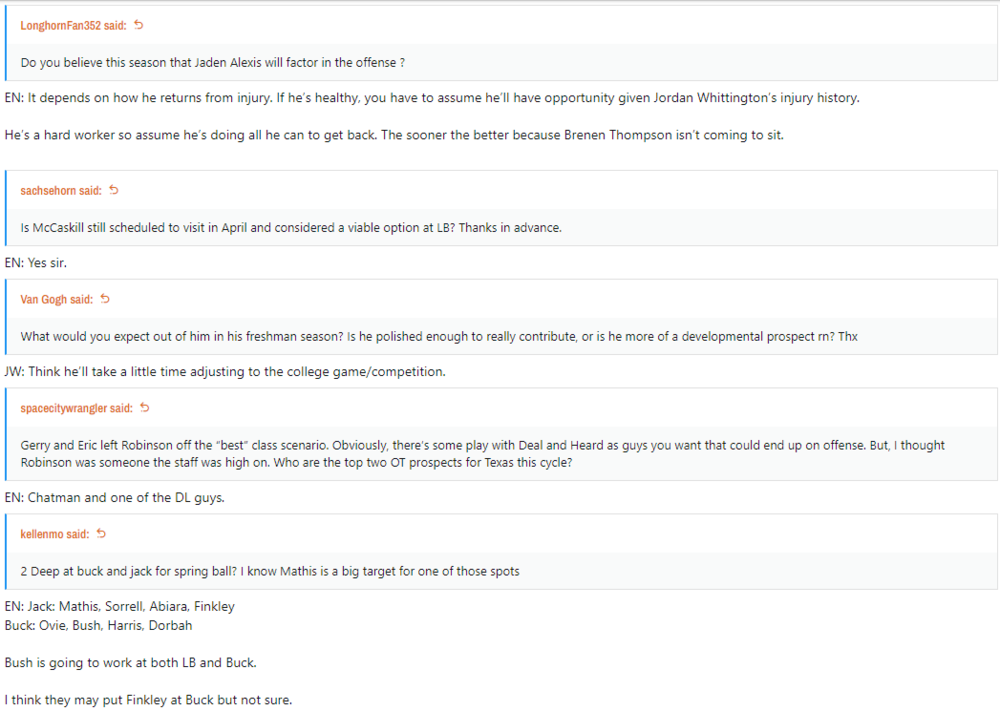Viewport: 1000px width, 711px height.
Task: Click the "EN: Chatman and one of the DL guys" reply
Action: (114, 497)
